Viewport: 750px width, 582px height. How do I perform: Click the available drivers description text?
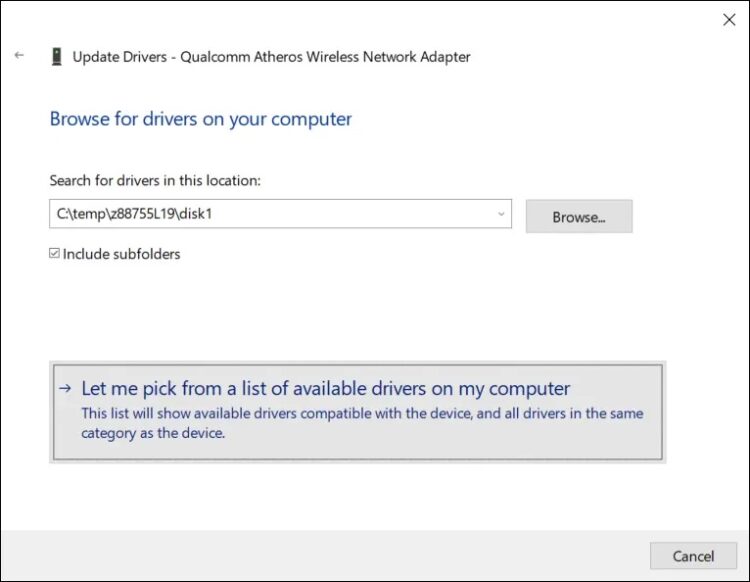[362, 423]
